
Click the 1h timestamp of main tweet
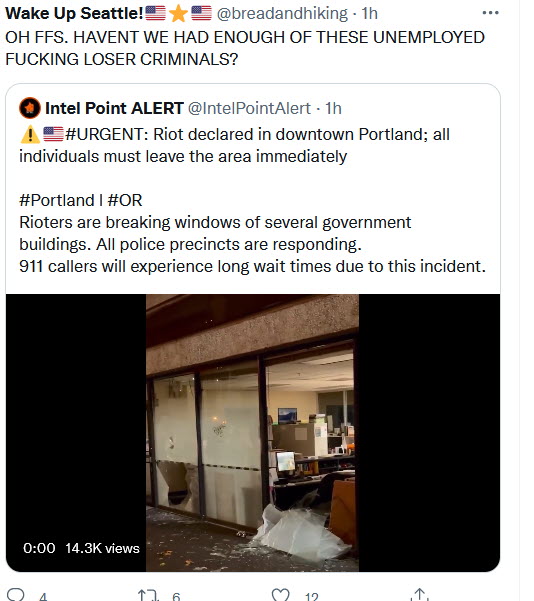click(x=370, y=13)
